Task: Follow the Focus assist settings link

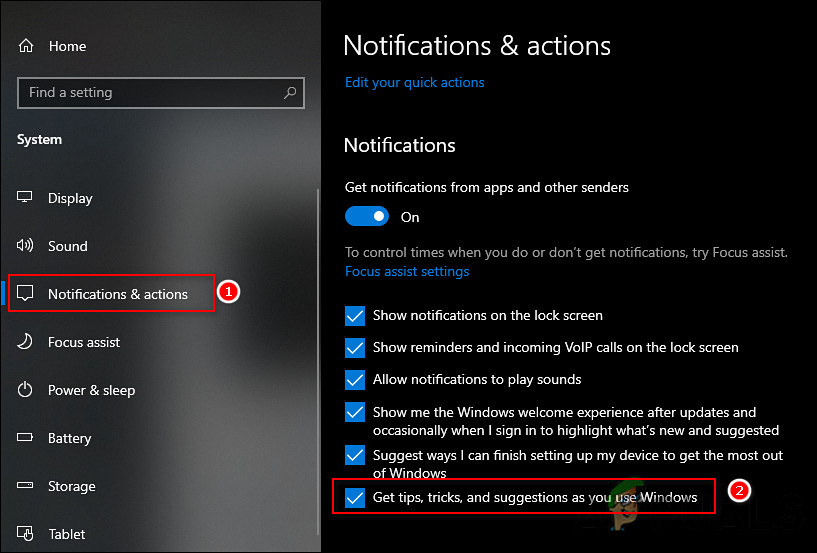Action: point(407,272)
